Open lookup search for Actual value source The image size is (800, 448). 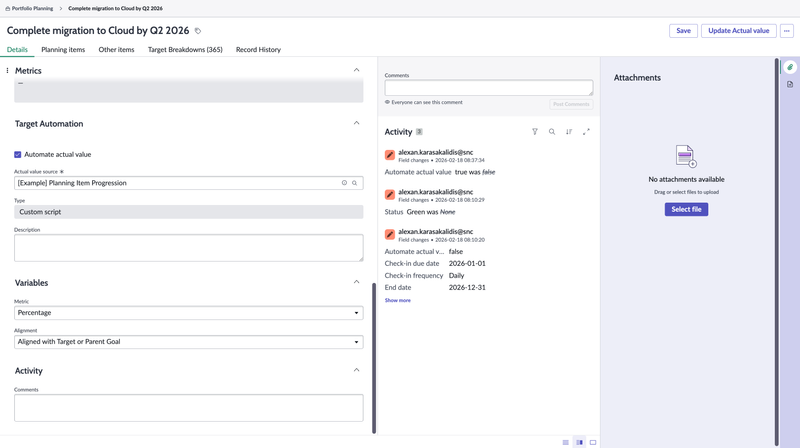[354, 183]
